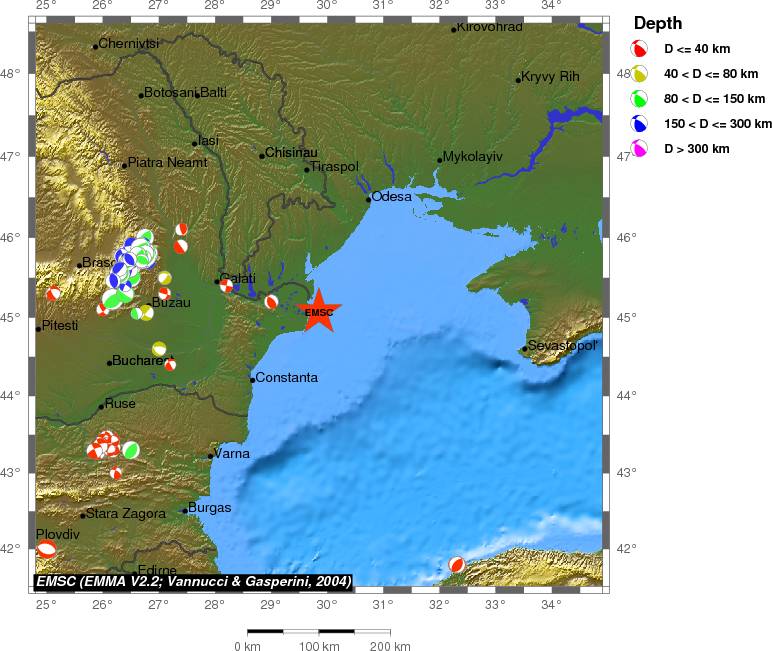Select the red beachball next to Galati
Image resolution: width=772 pixels, height=651 pixels.
(226, 285)
